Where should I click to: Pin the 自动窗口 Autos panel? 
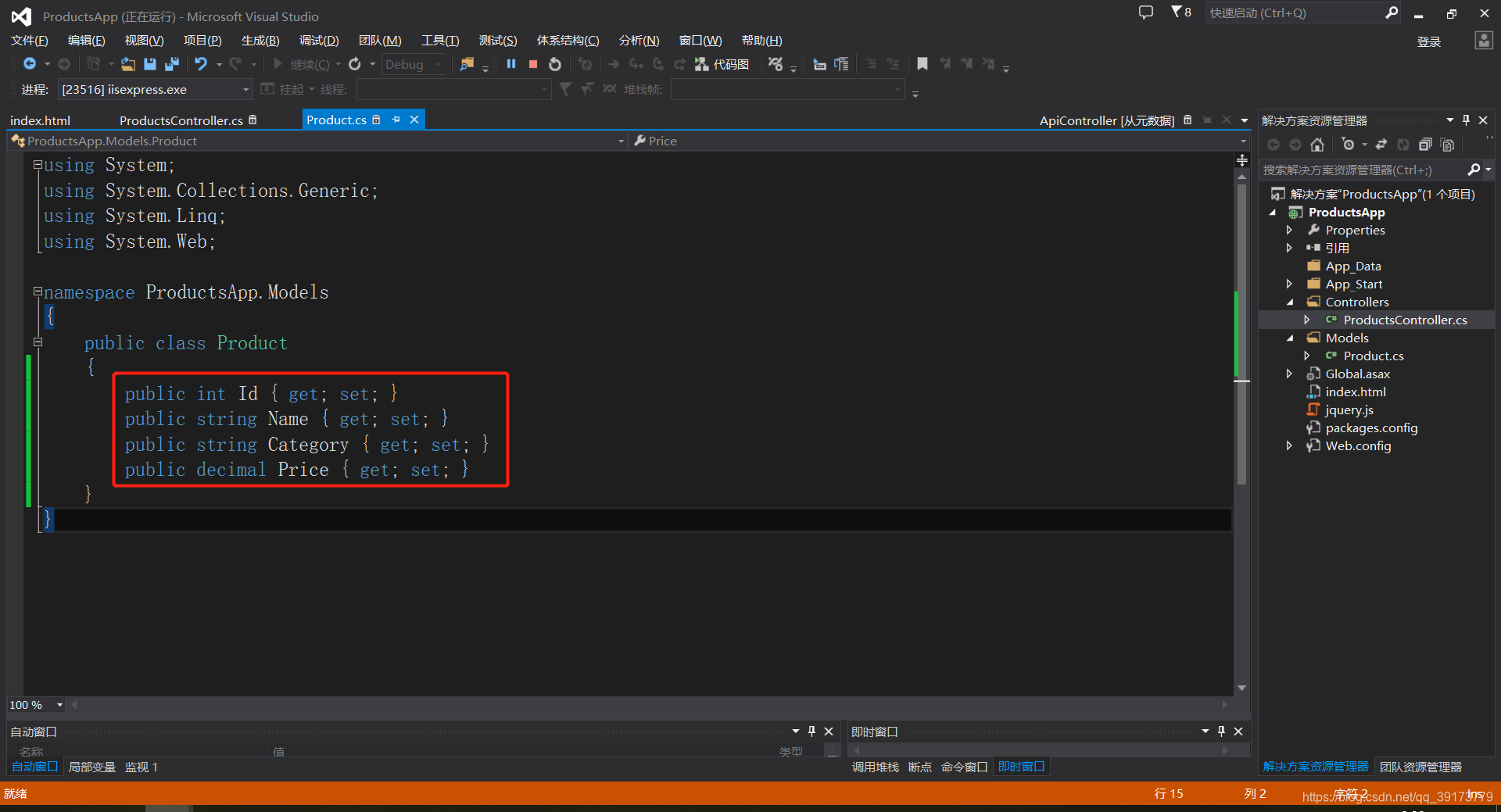pos(811,732)
